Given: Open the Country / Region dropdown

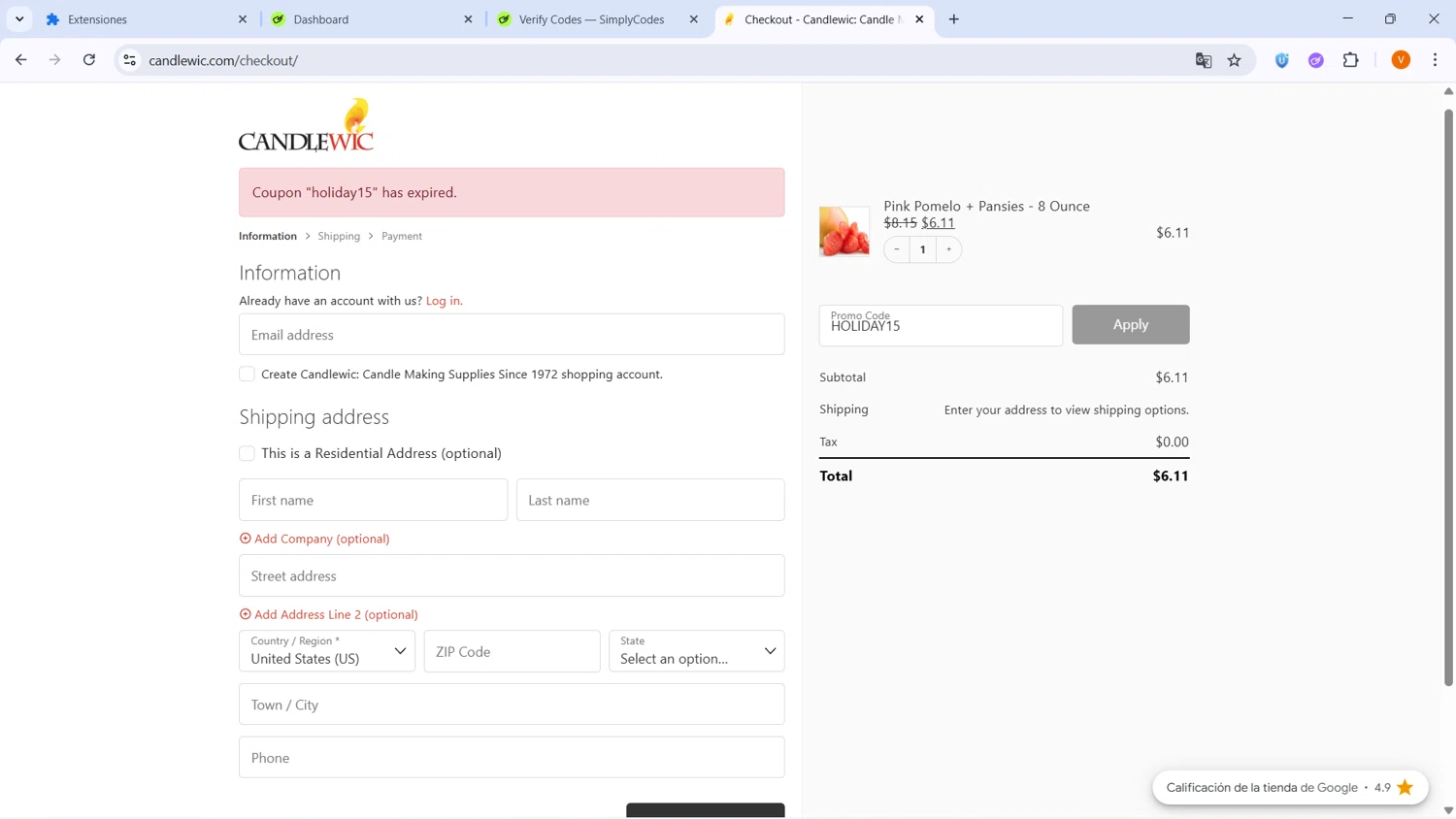Looking at the screenshot, I should (327, 651).
